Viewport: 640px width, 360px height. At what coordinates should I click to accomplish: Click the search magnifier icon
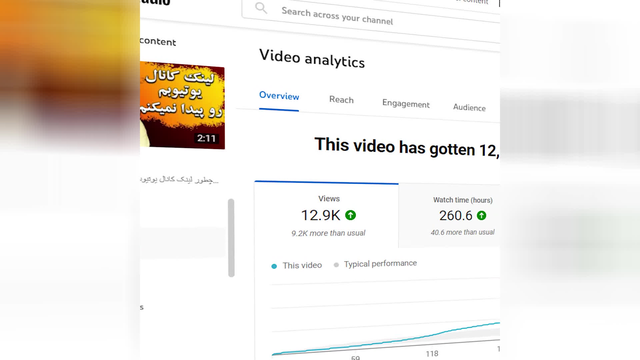click(261, 8)
